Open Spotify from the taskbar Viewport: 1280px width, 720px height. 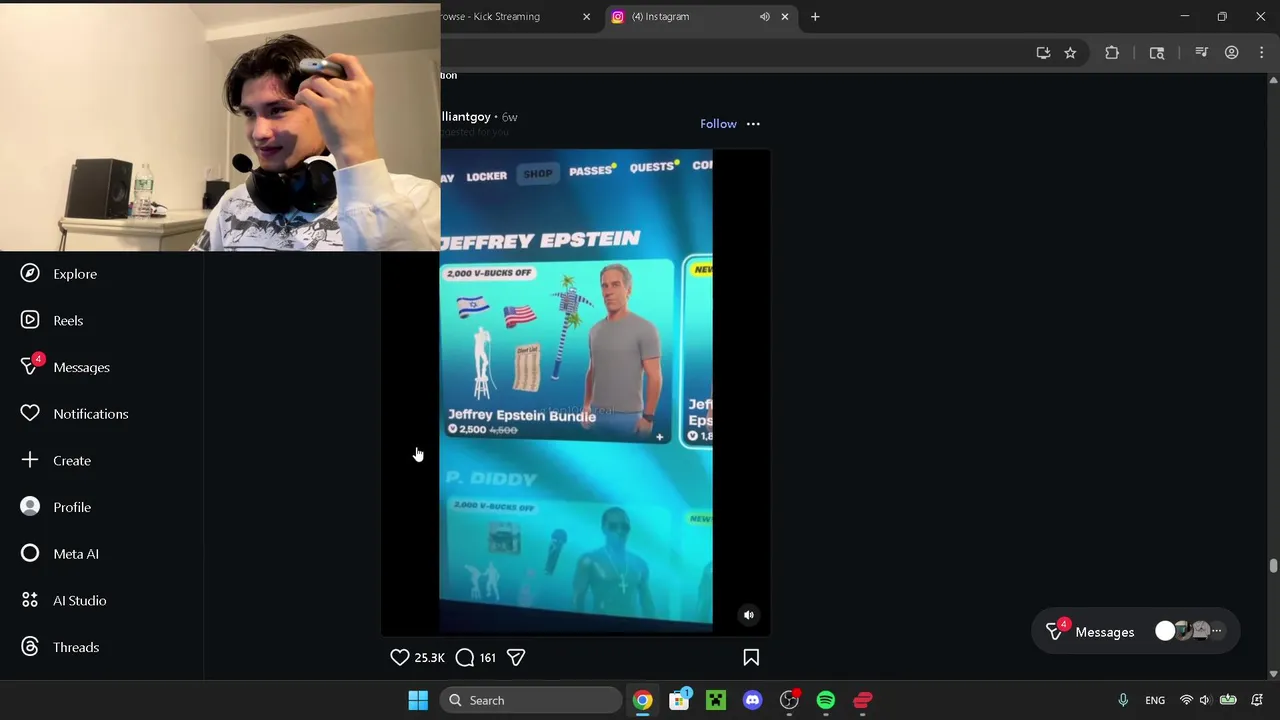coord(826,700)
